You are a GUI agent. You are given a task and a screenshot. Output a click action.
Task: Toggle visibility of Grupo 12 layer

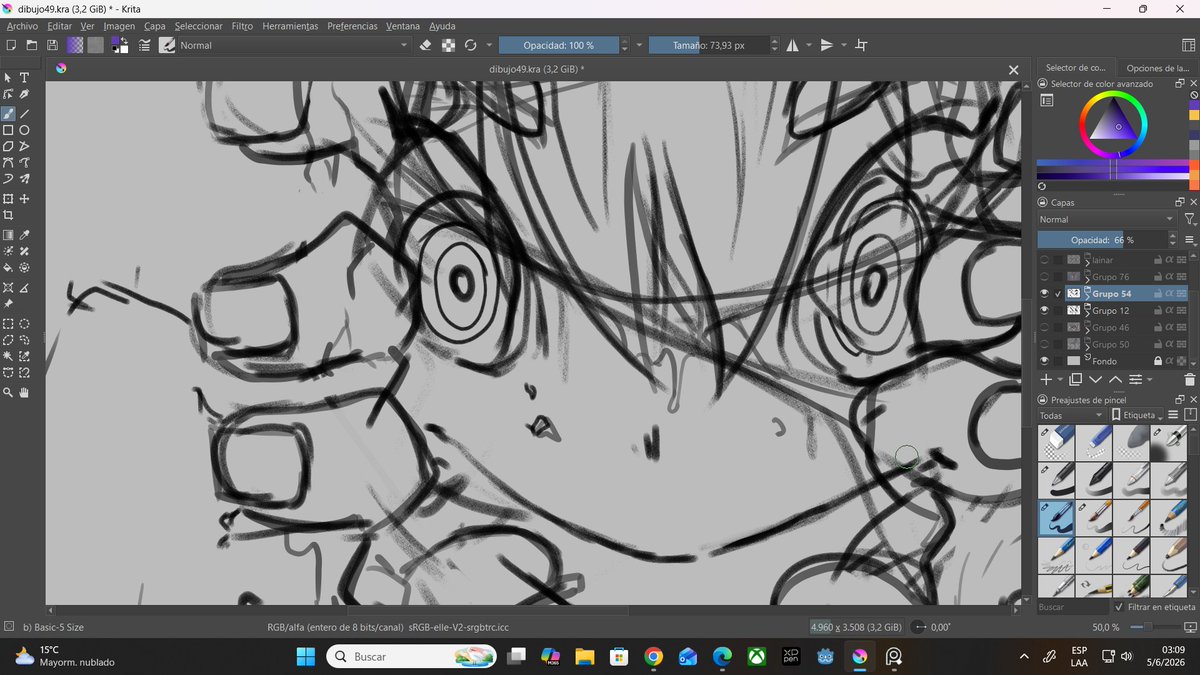[1045, 310]
